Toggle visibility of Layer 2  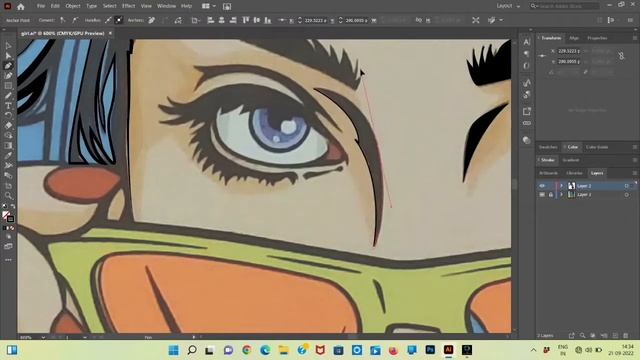click(x=542, y=186)
